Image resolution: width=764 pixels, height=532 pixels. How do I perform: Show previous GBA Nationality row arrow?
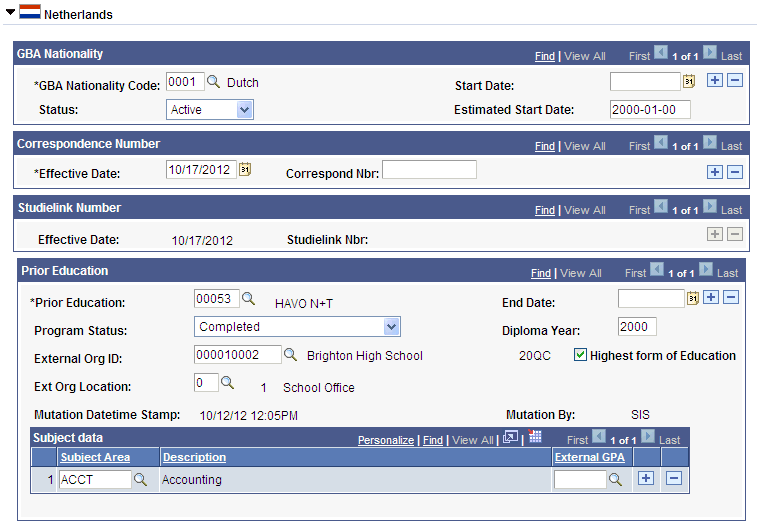pyautogui.click(x=661, y=52)
